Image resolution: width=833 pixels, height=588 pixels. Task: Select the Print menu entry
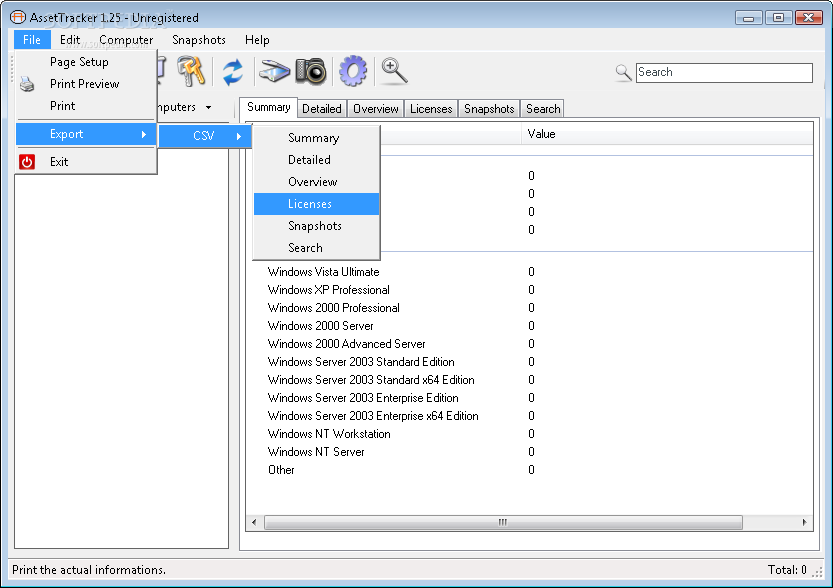point(86,106)
